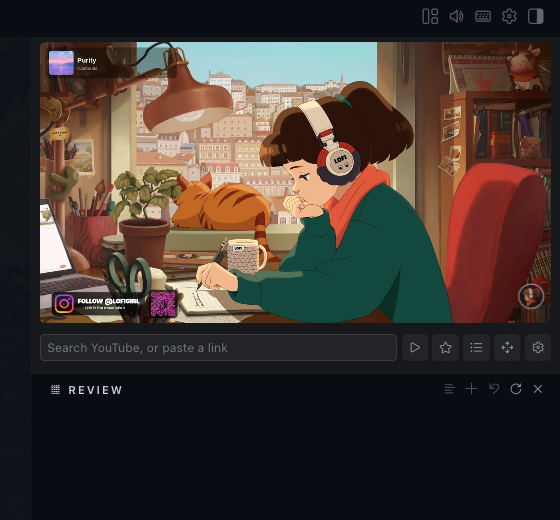560x520 pixels.
Task: Click the Review grid icon
Action: click(55, 390)
